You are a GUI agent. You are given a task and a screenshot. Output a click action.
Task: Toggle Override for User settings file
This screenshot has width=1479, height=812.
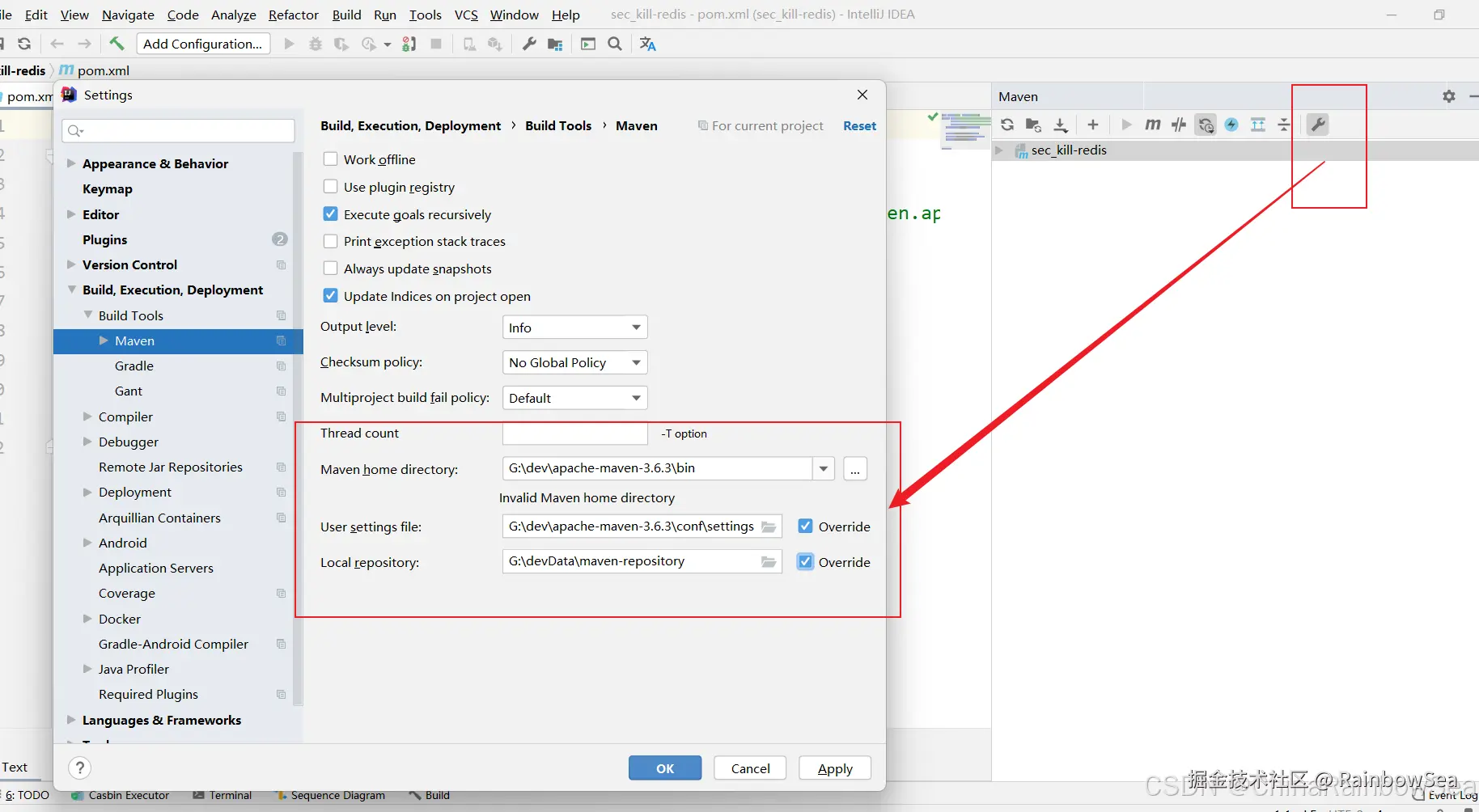click(805, 527)
